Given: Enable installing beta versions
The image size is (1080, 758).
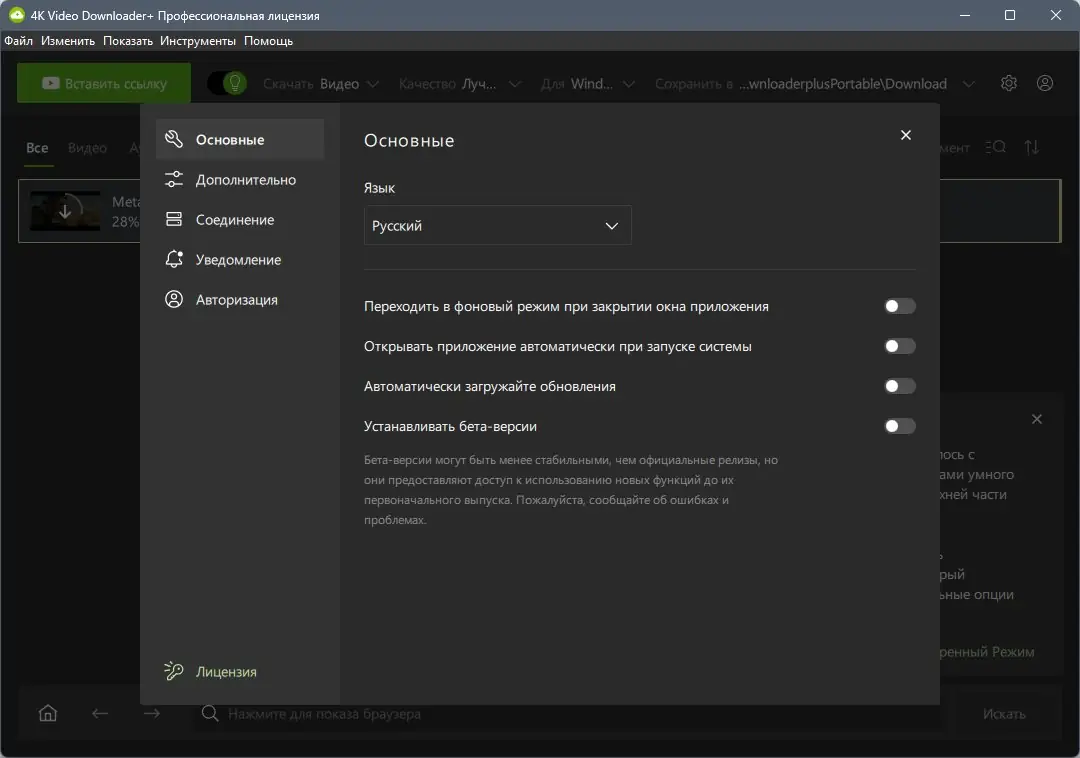Looking at the screenshot, I should coord(897,426).
